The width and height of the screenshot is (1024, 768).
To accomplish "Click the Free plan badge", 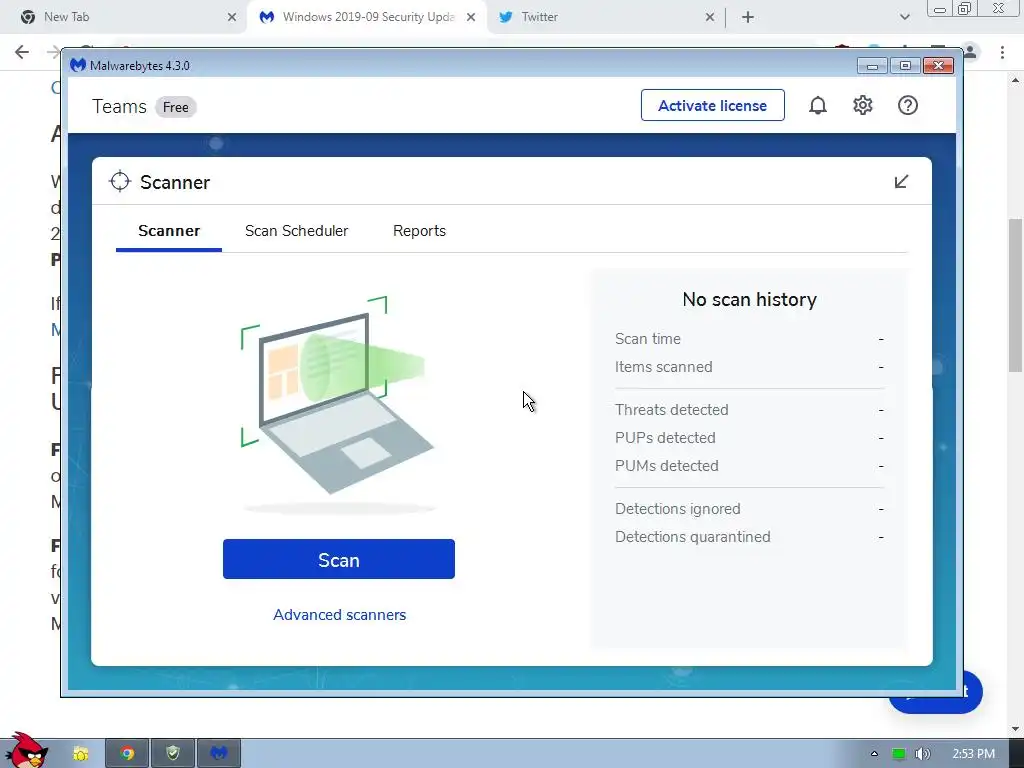I will click(x=176, y=107).
